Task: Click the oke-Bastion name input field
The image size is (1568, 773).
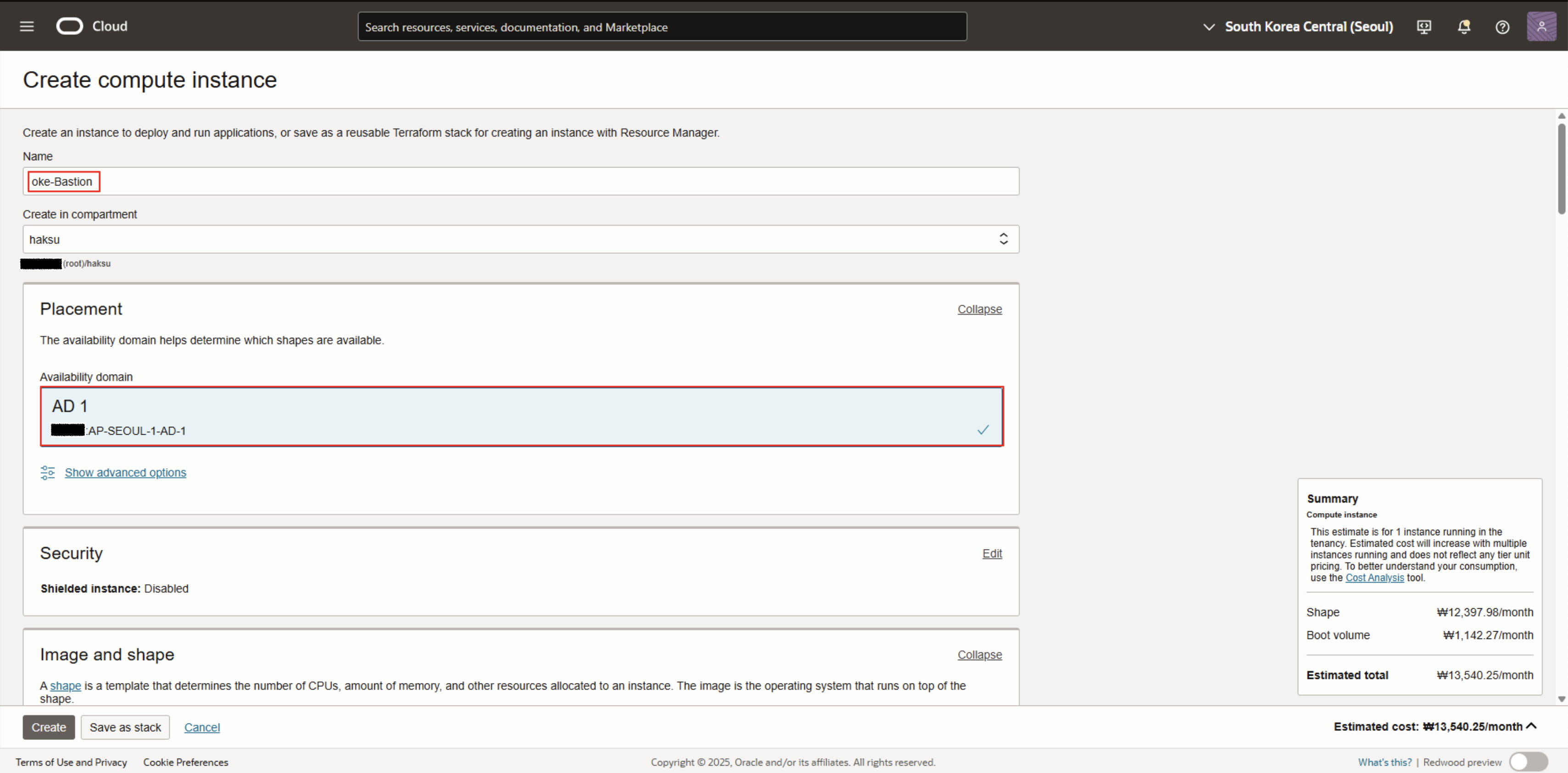Action: tap(520, 181)
